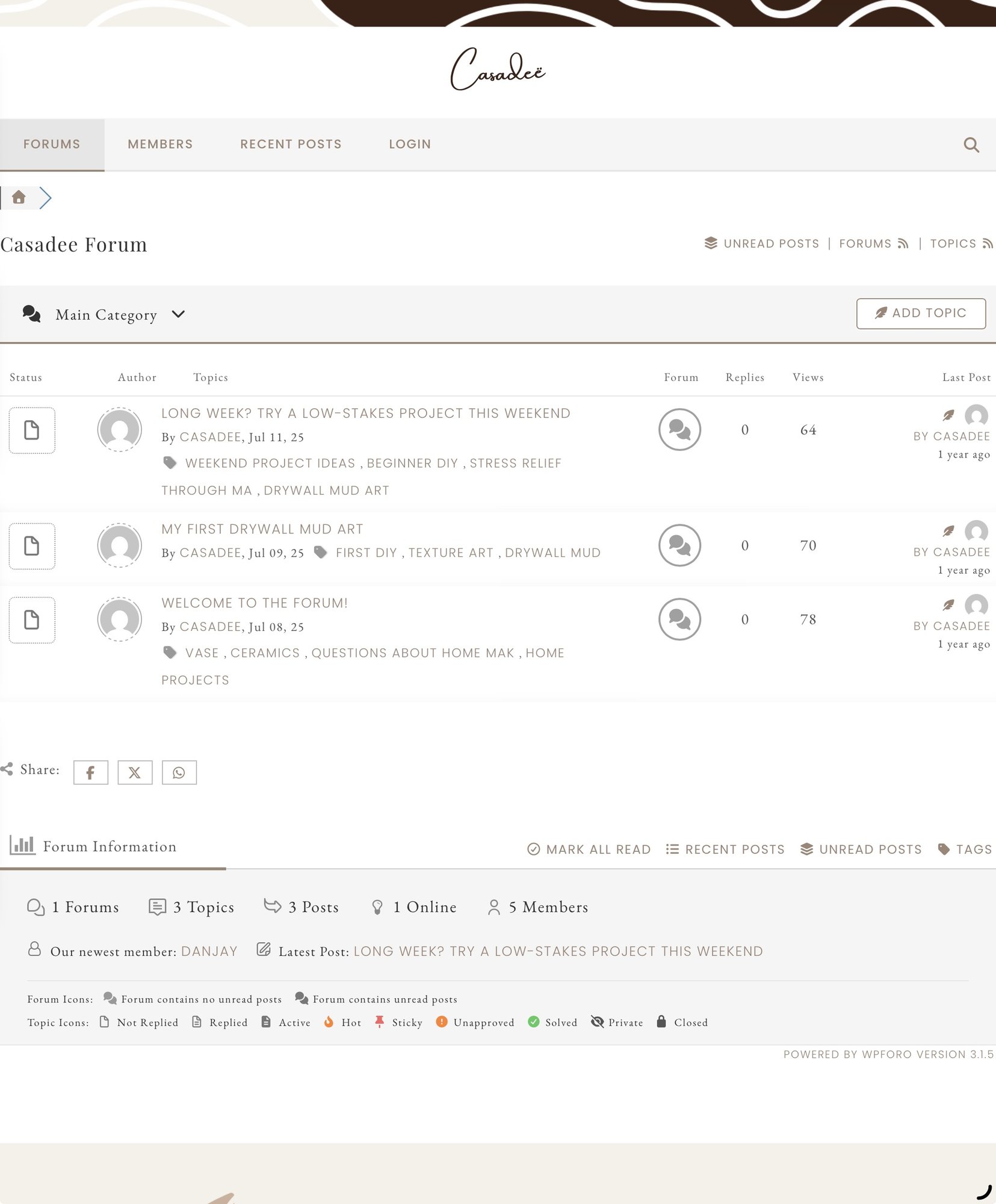The height and width of the screenshot is (1204, 996).
Task: Click forum bubble icon in Welcome row
Action: click(680, 619)
